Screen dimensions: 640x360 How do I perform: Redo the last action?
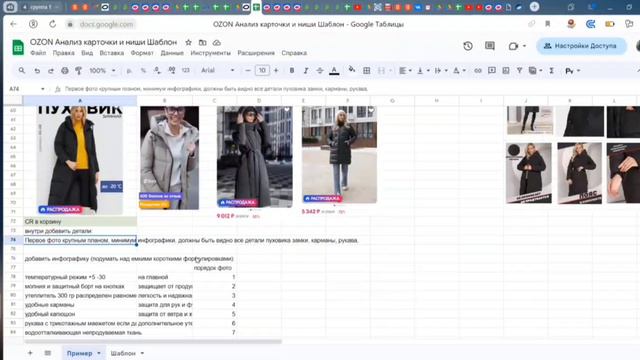[51, 71]
